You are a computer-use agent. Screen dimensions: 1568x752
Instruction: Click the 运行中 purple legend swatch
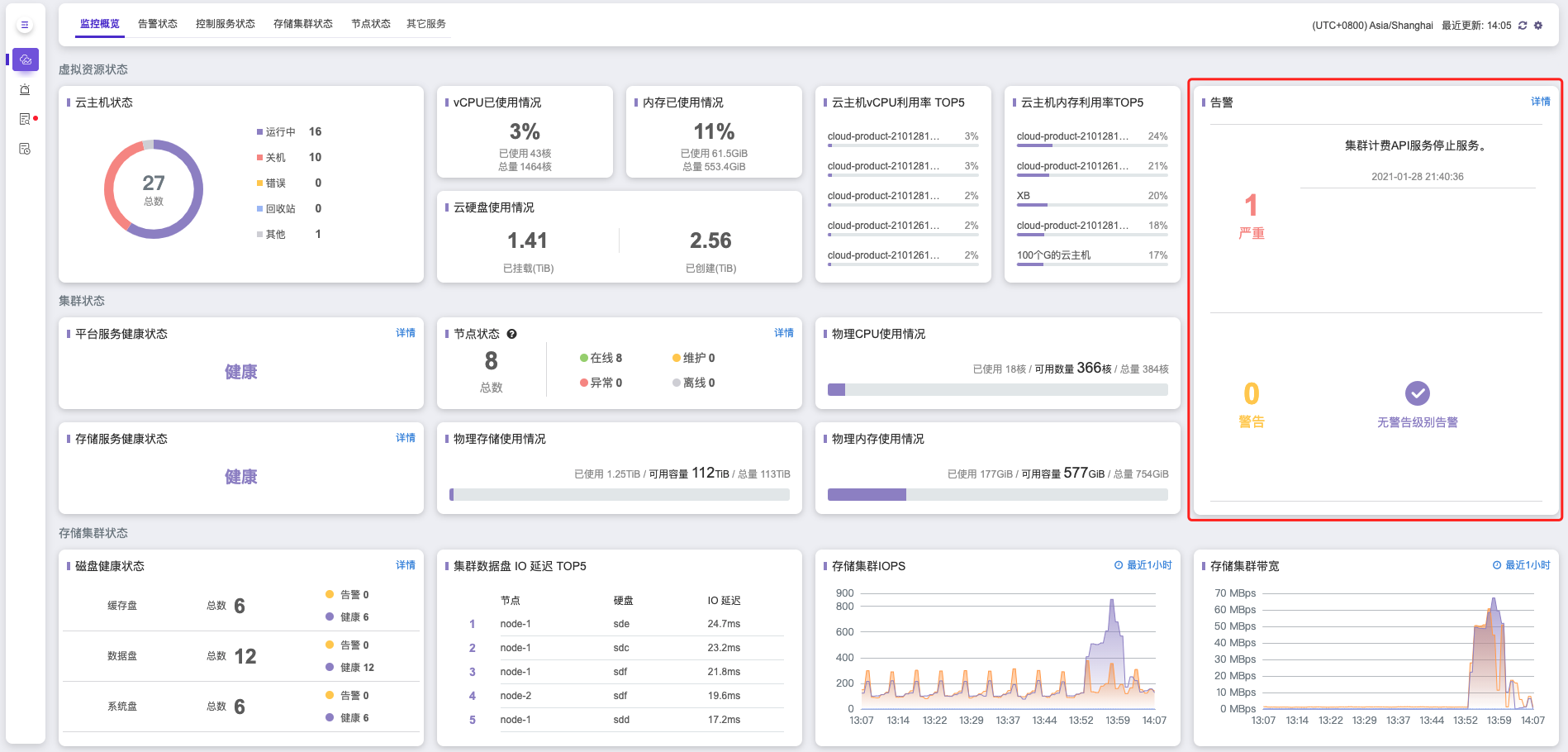coord(259,132)
